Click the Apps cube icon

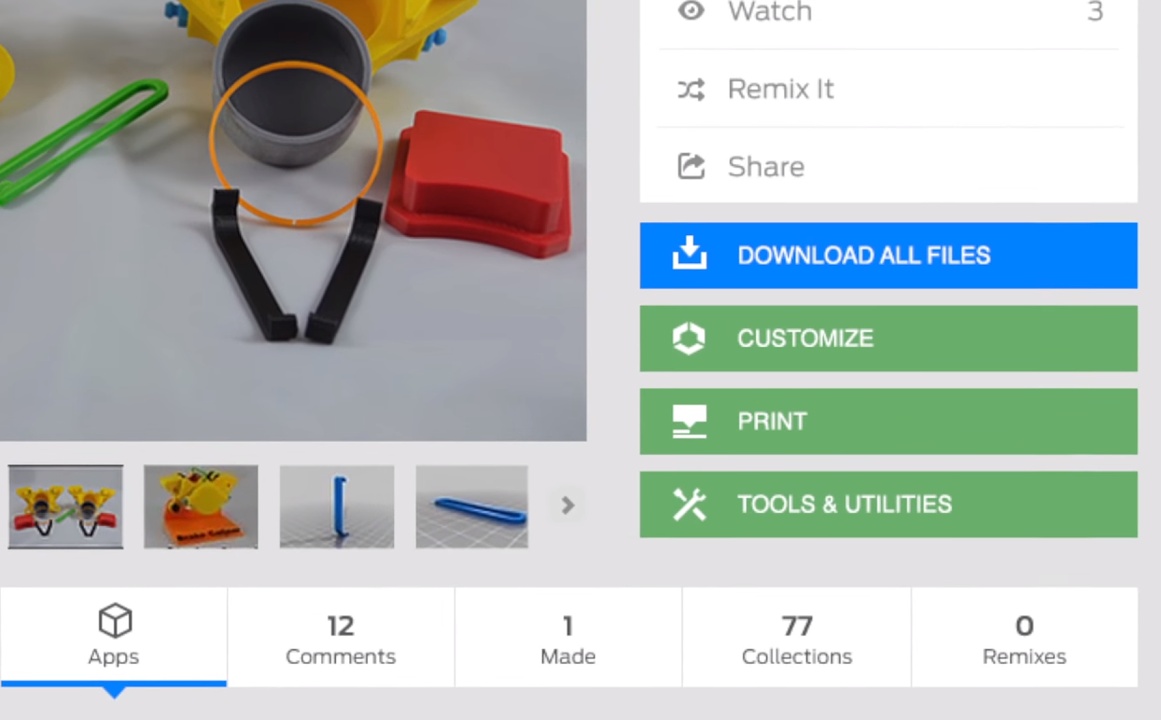(115, 621)
